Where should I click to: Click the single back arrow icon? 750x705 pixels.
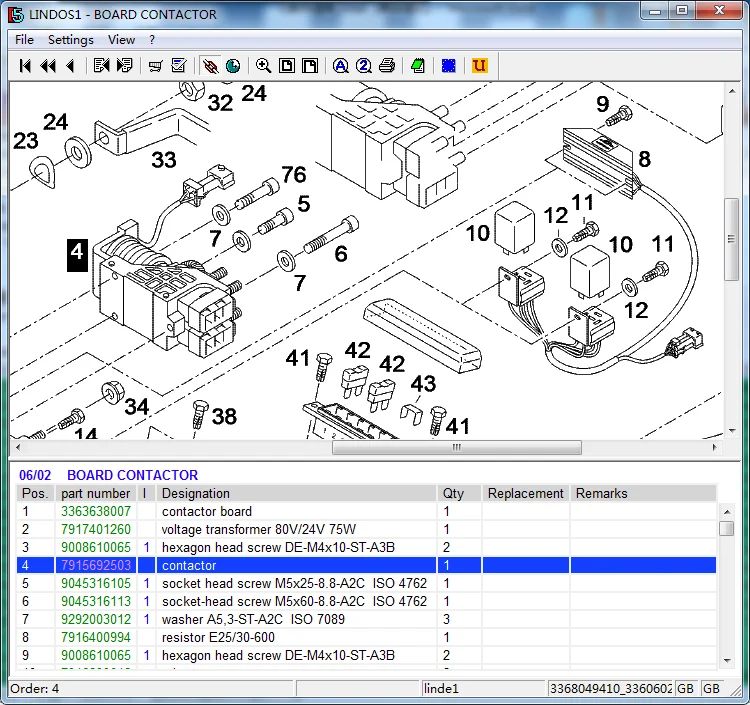[x=69, y=66]
